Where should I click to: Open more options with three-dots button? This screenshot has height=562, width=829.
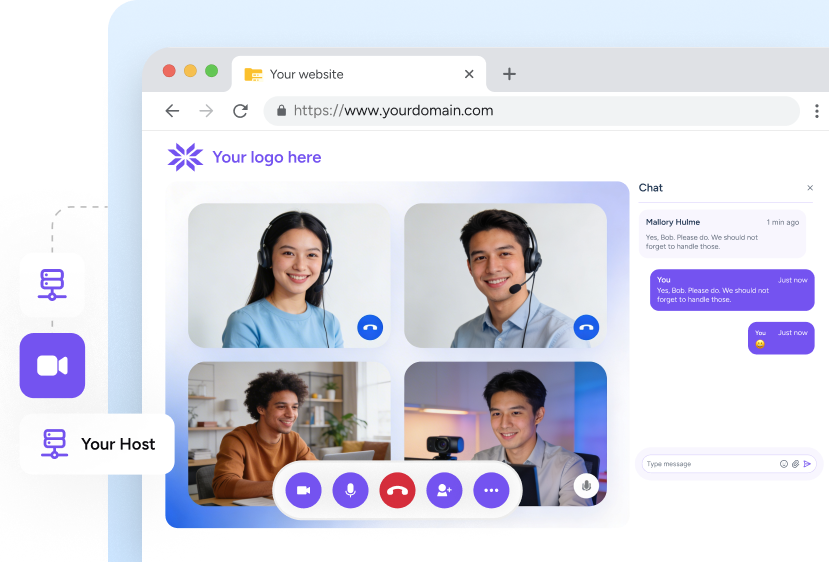click(491, 490)
